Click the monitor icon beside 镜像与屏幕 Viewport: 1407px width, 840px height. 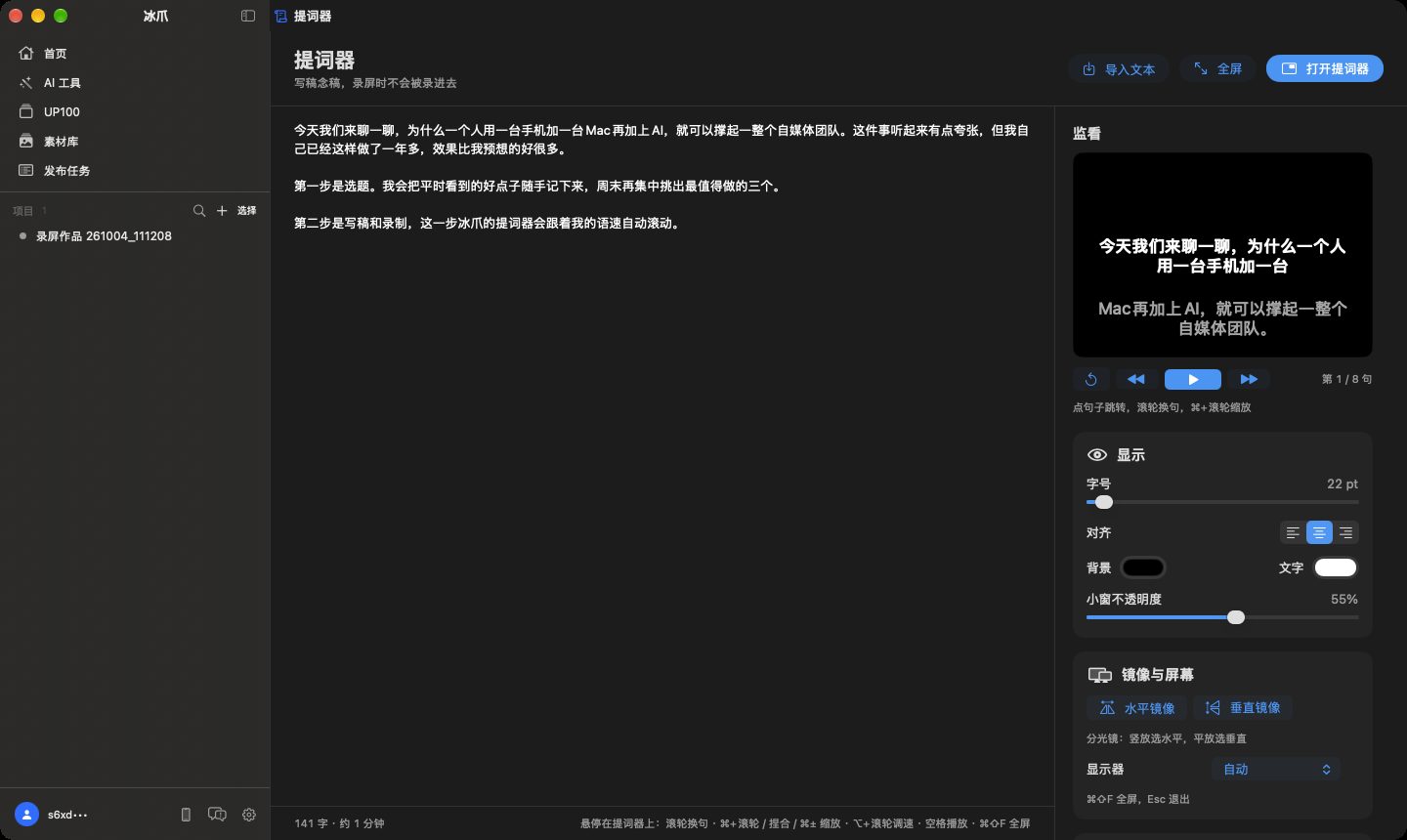tap(1100, 675)
